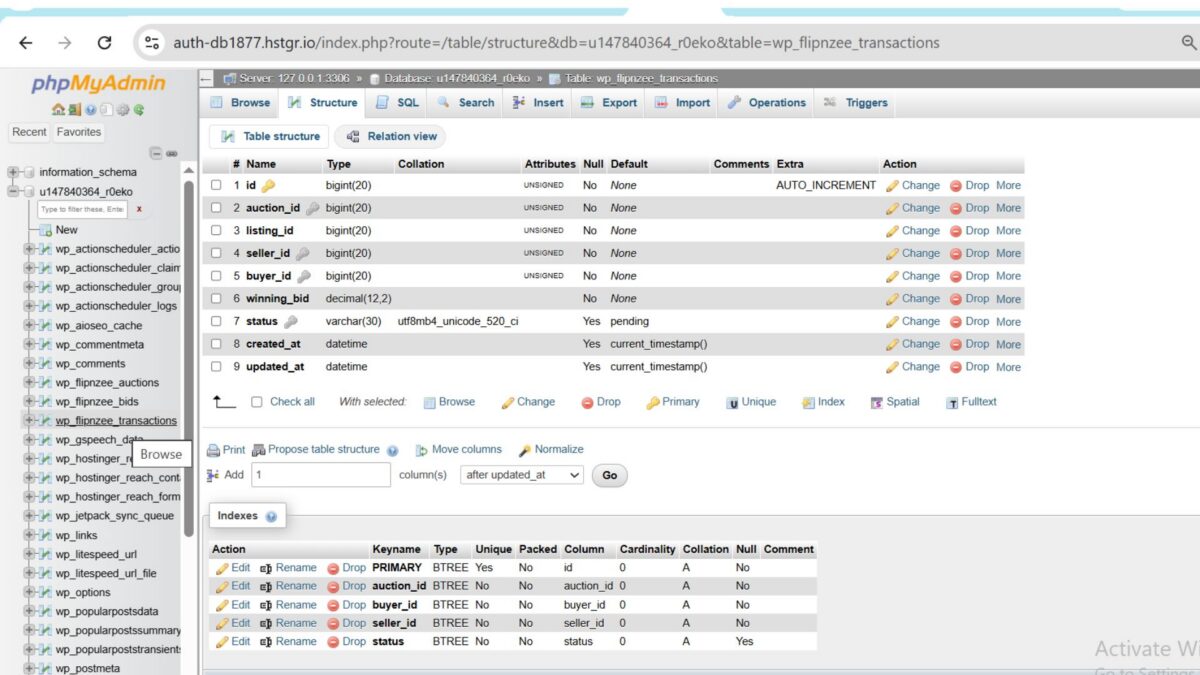
Task: Open navigation panel settings gear icon
Action: pyautogui.click(x=122, y=110)
